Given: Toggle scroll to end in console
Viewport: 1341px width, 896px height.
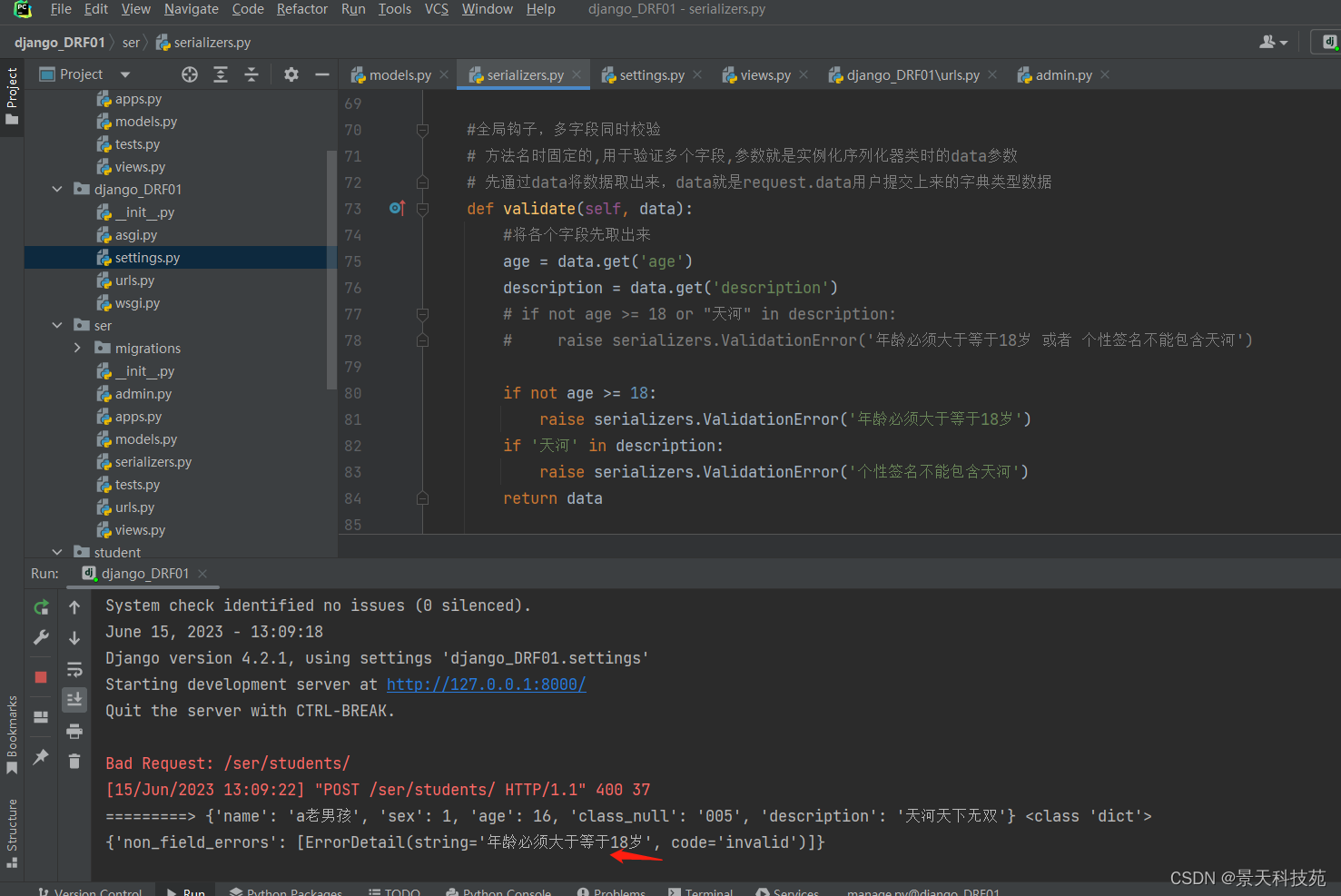Looking at the screenshot, I should point(74,699).
